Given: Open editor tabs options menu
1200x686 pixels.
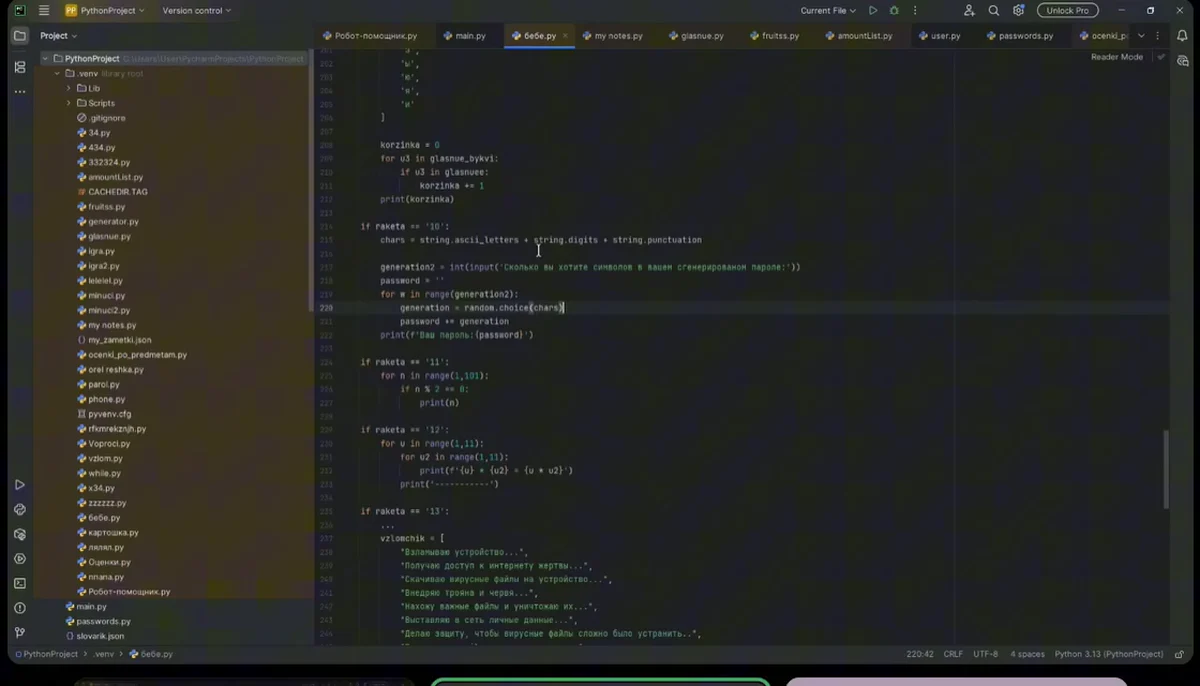Looking at the screenshot, I should pos(1160,36).
